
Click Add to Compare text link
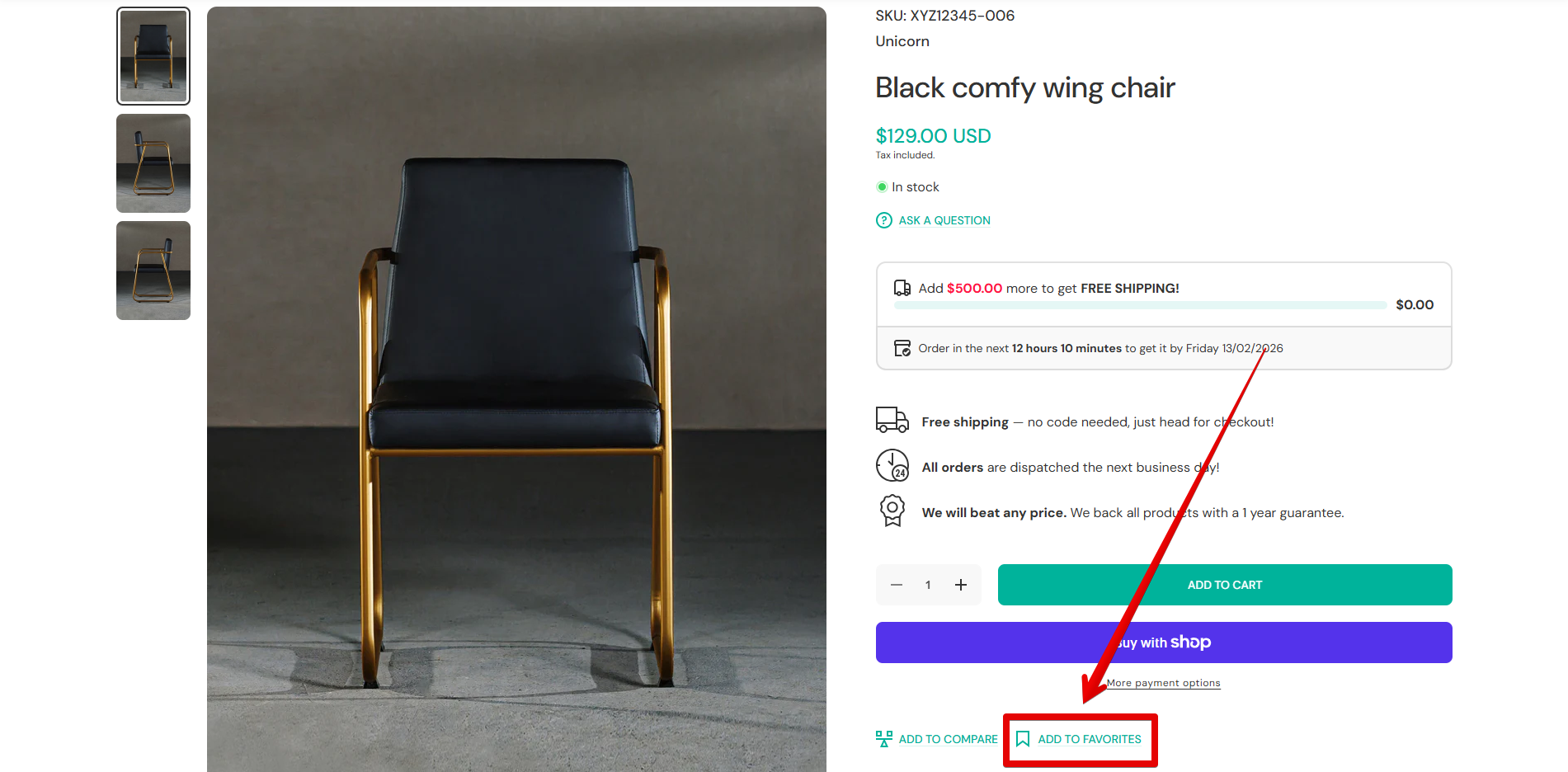[948, 739]
